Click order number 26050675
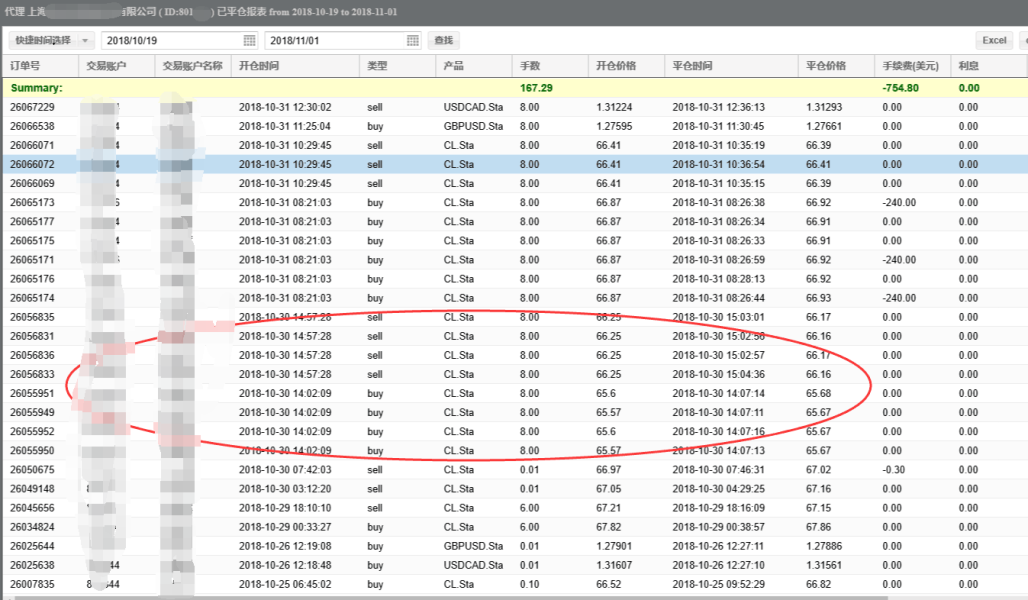 (32, 469)
